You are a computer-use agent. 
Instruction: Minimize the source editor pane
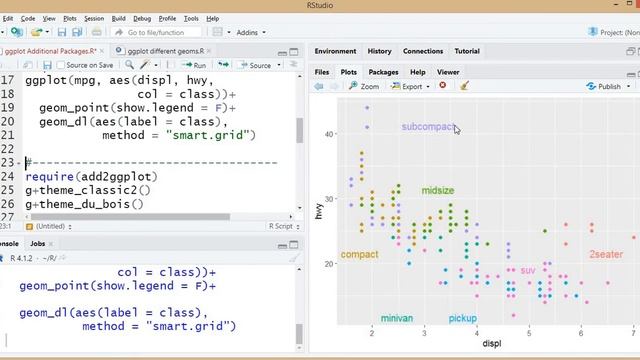(282, 53)
